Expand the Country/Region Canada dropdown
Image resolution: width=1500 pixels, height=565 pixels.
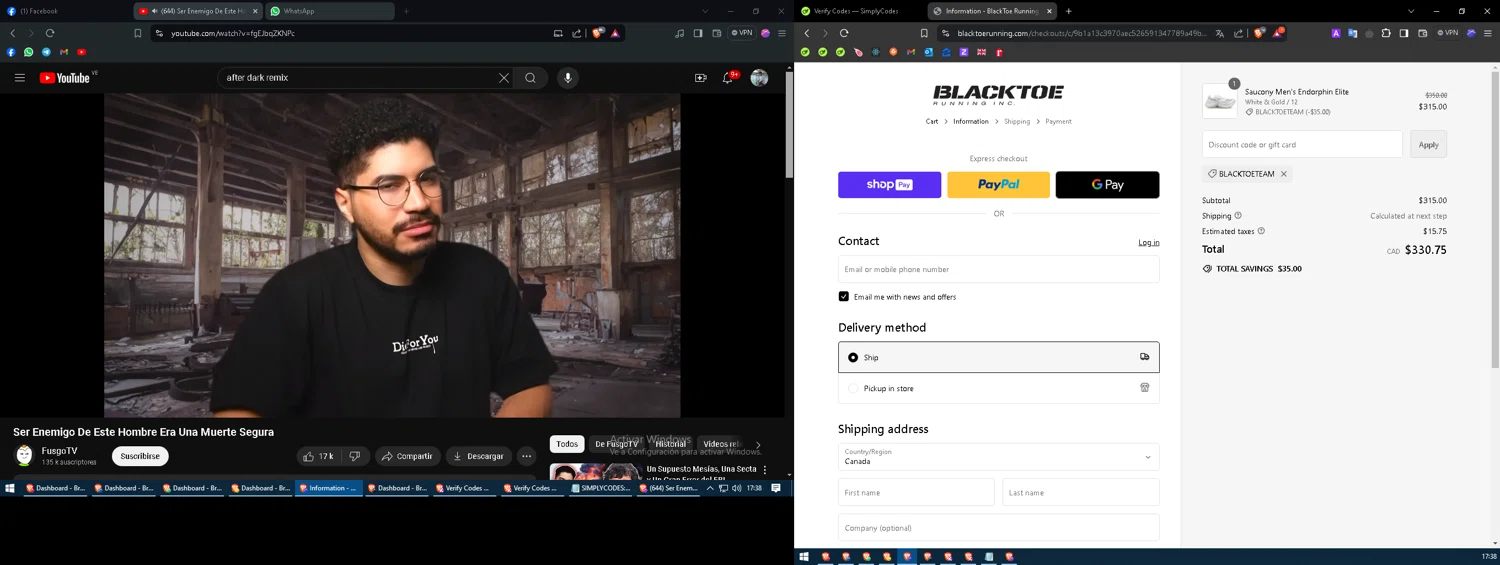(998, 457)
